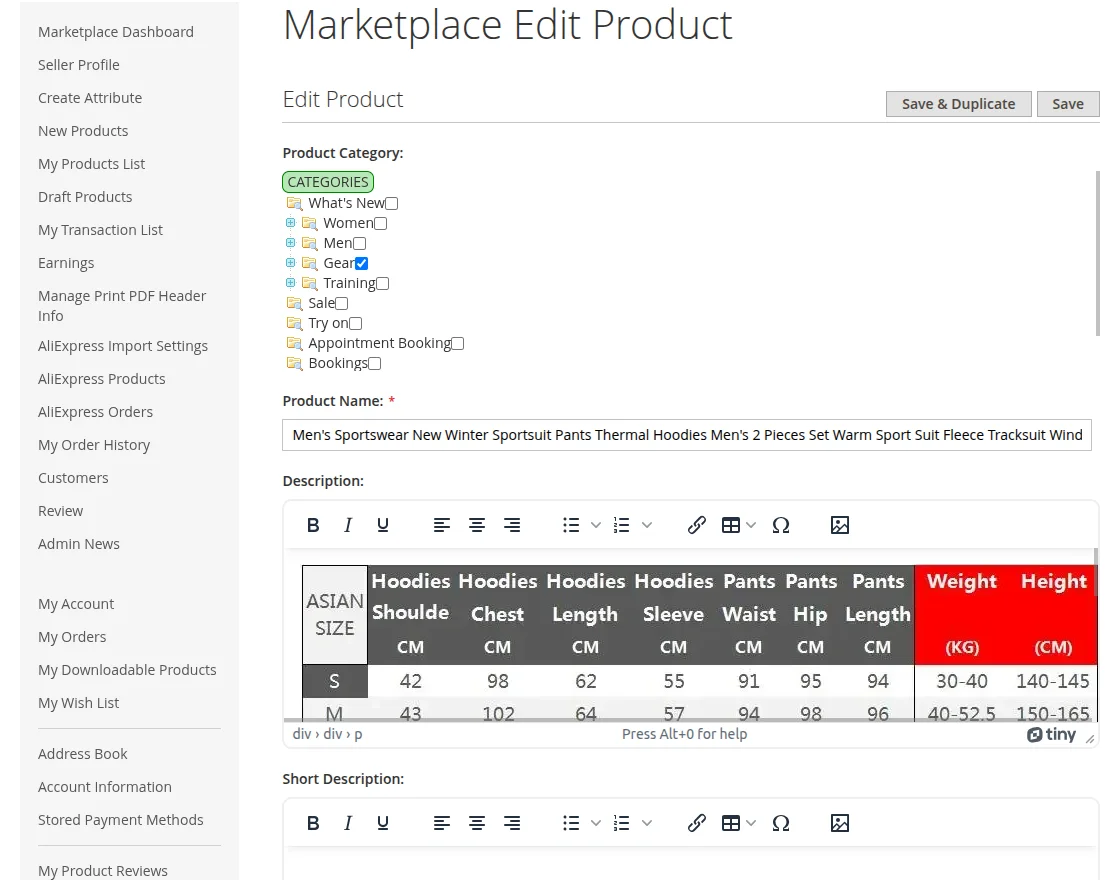Open the insert link tool

coord(697,524)
